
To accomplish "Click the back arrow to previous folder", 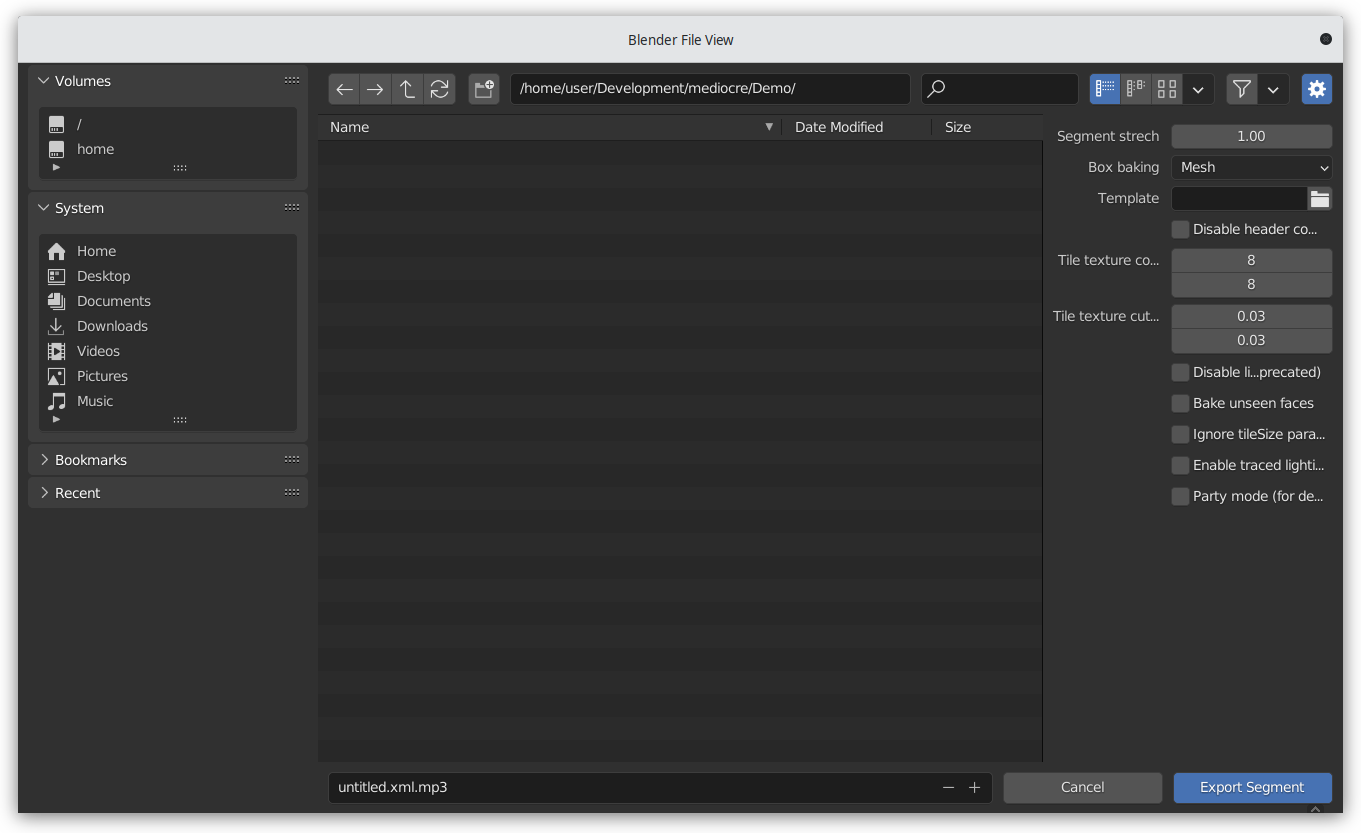I will [343, 88].
